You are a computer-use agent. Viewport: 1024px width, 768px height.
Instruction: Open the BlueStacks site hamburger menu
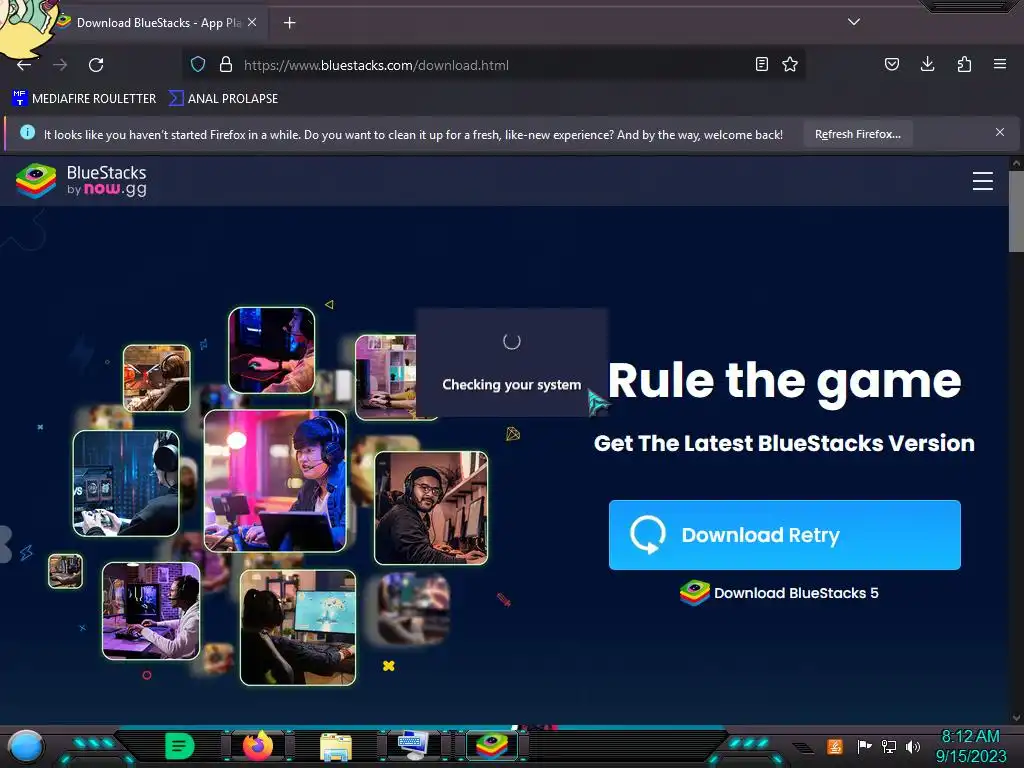pyautogui.click(x=982, y=181)
